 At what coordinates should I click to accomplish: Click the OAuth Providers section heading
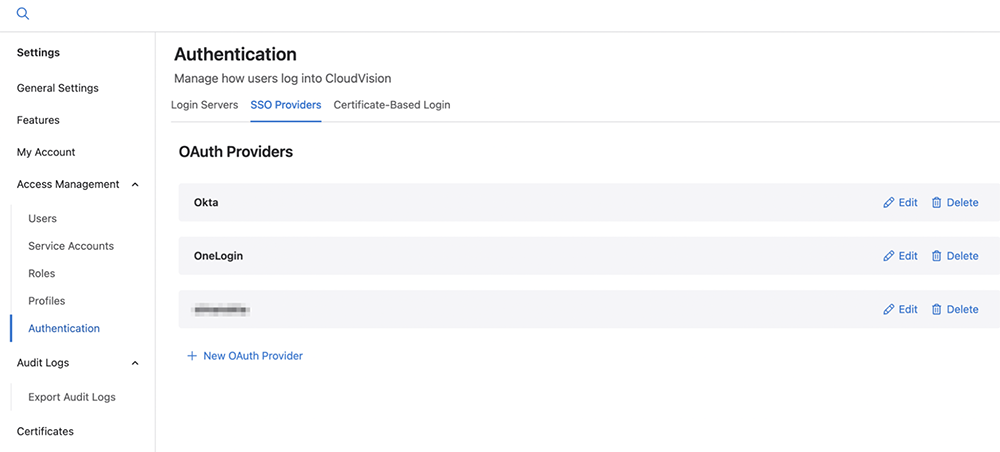coord(236,152)
